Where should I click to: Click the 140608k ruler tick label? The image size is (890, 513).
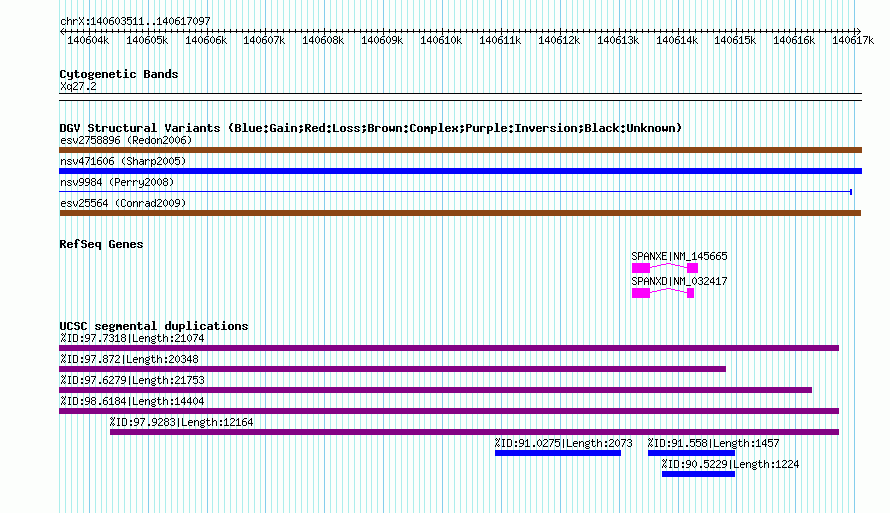tap(323, 40)
